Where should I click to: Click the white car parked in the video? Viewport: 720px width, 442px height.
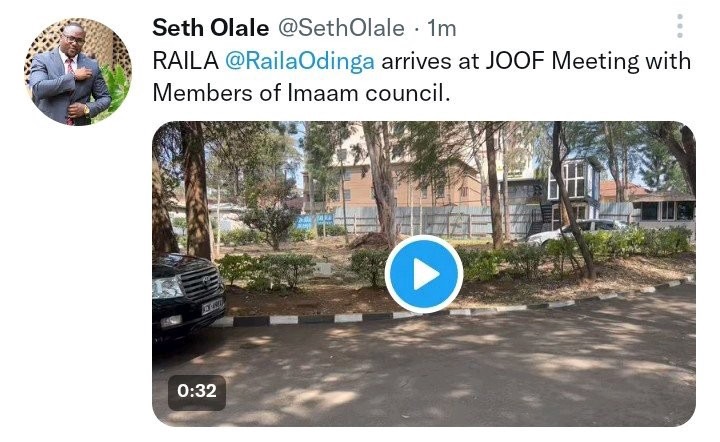(x=576, y=231)
